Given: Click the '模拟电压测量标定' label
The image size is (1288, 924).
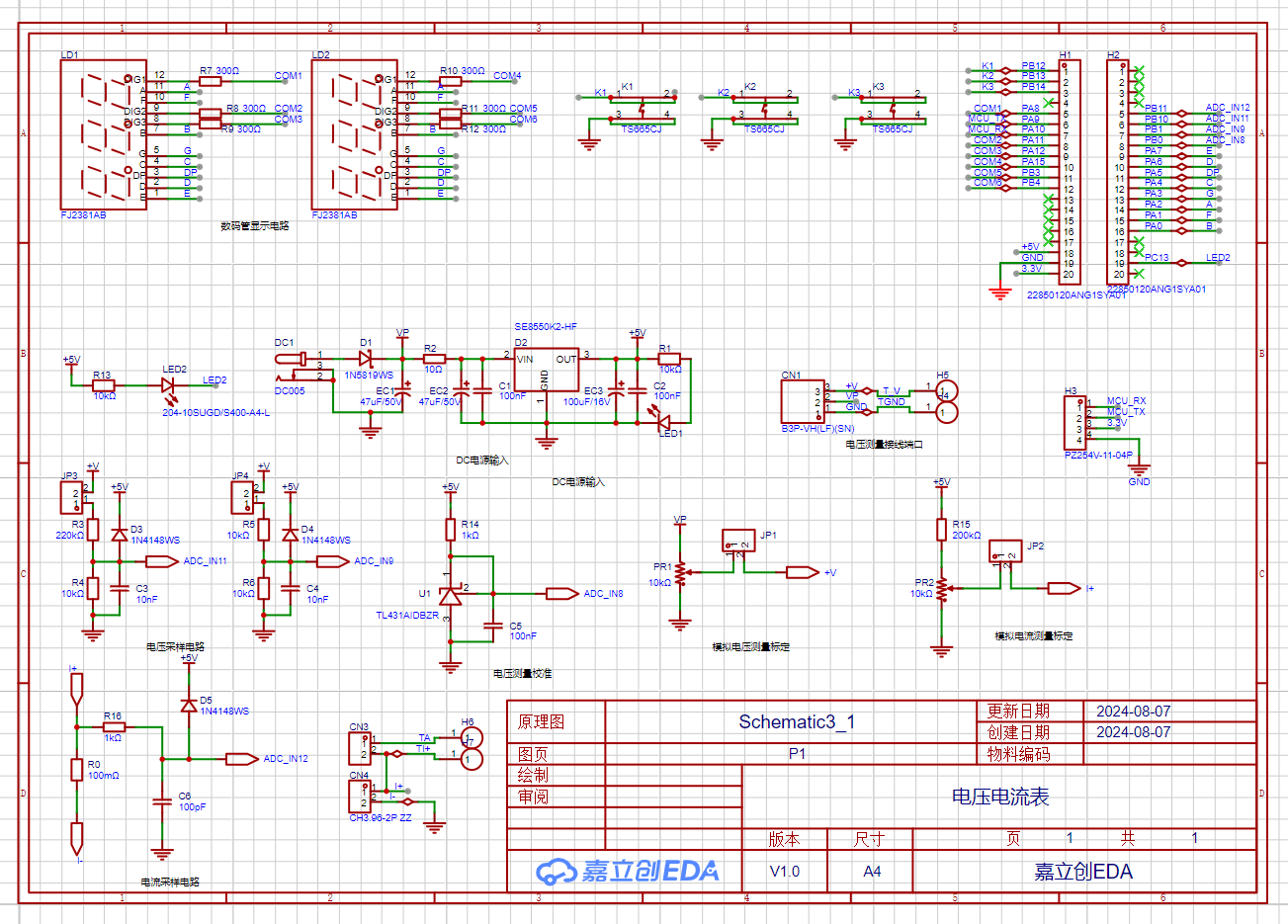Looking at the screenshot, I should point(751,647).
